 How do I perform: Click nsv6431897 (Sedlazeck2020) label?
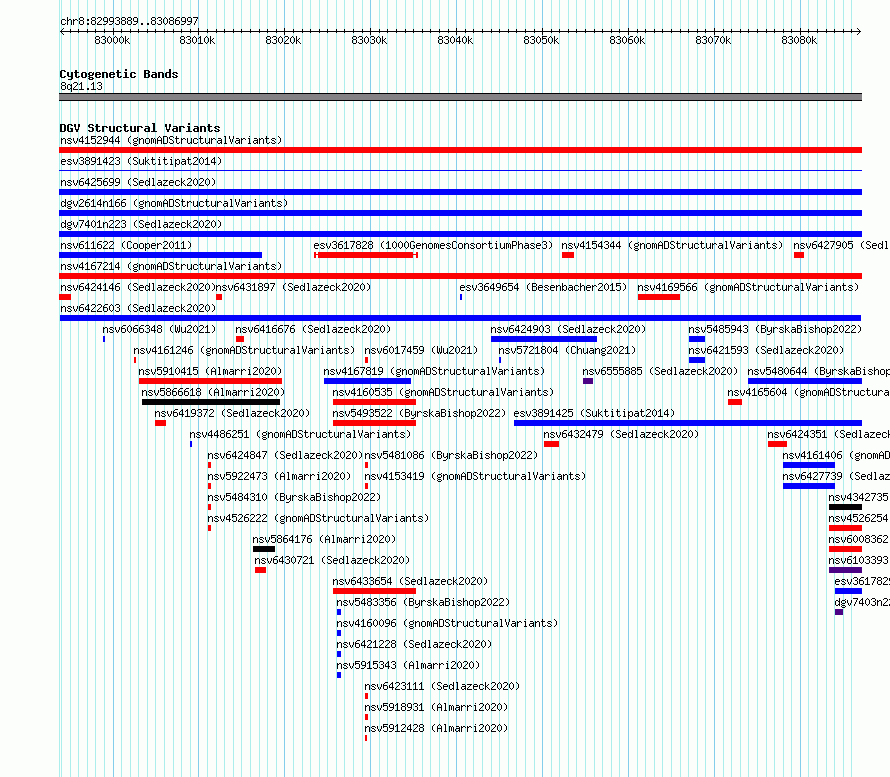point(293,287)
